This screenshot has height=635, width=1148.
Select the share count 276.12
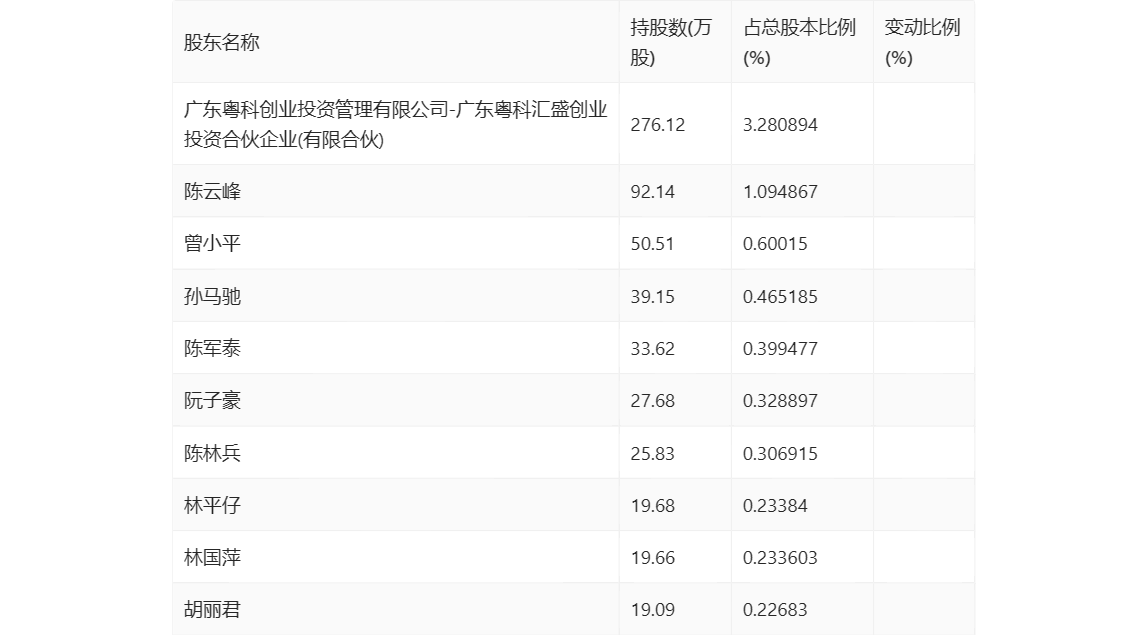click(x=657, y=125)
